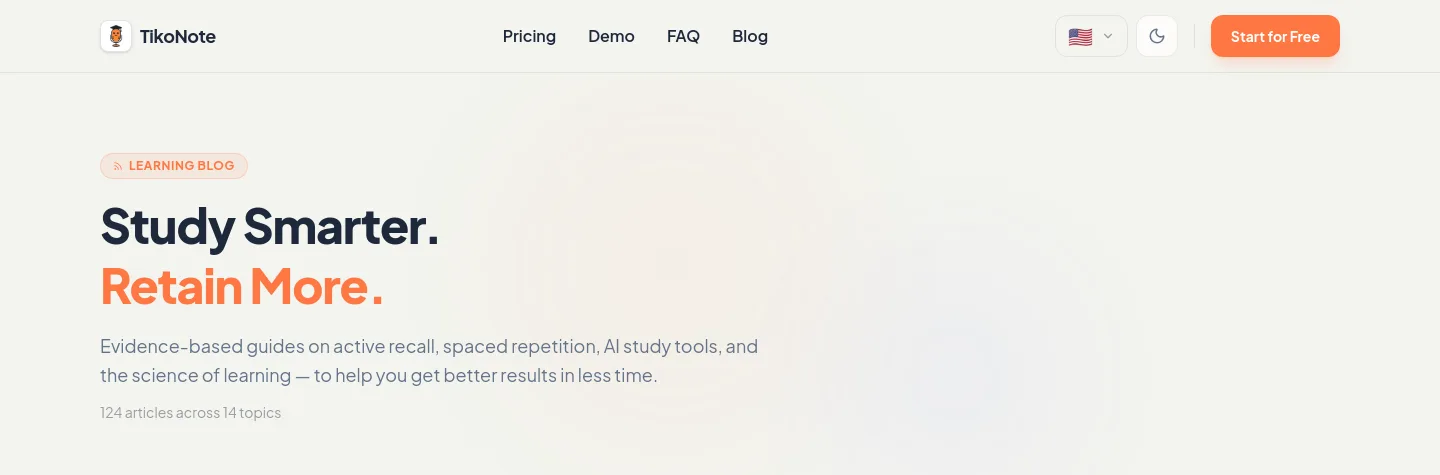Click the "124 articles across 14 topics" text

coord(190,412)
